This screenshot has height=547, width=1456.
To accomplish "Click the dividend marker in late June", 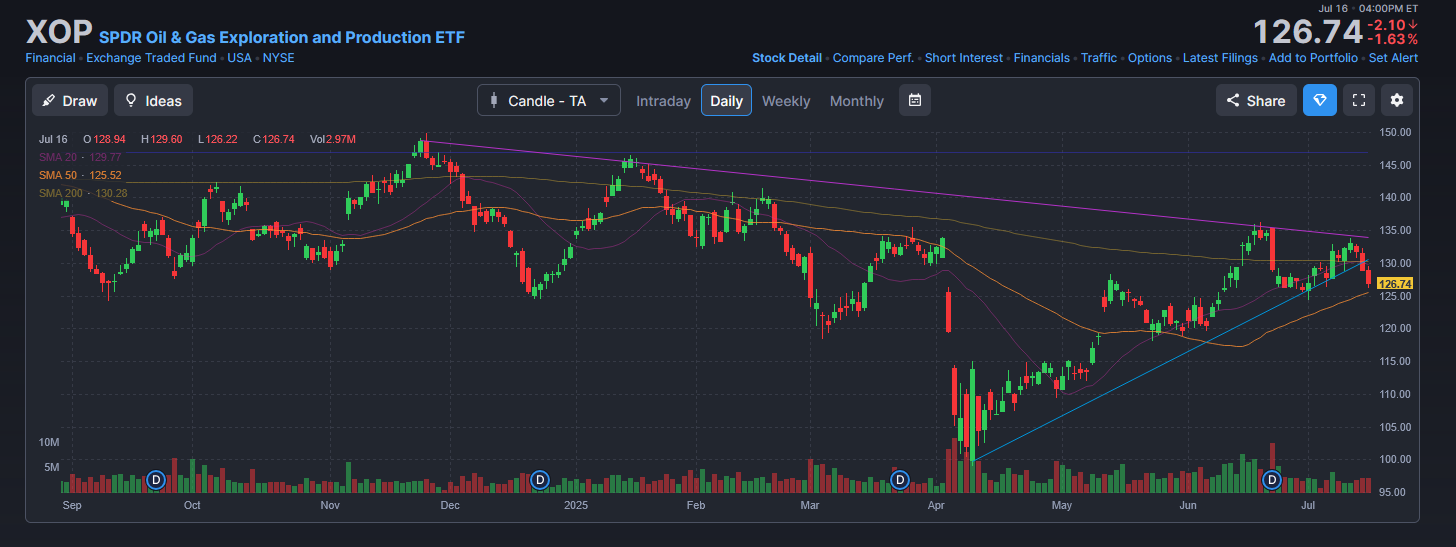I will [x=1272, y=480].
